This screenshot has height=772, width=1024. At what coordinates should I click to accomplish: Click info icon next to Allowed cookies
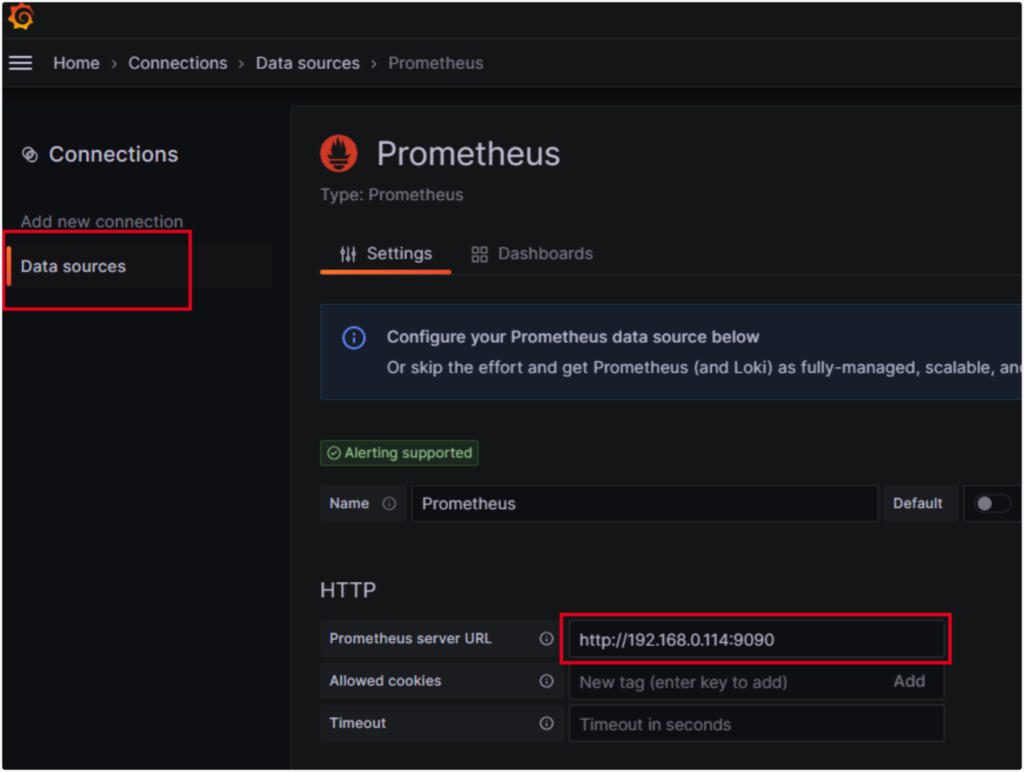point(546,681)
